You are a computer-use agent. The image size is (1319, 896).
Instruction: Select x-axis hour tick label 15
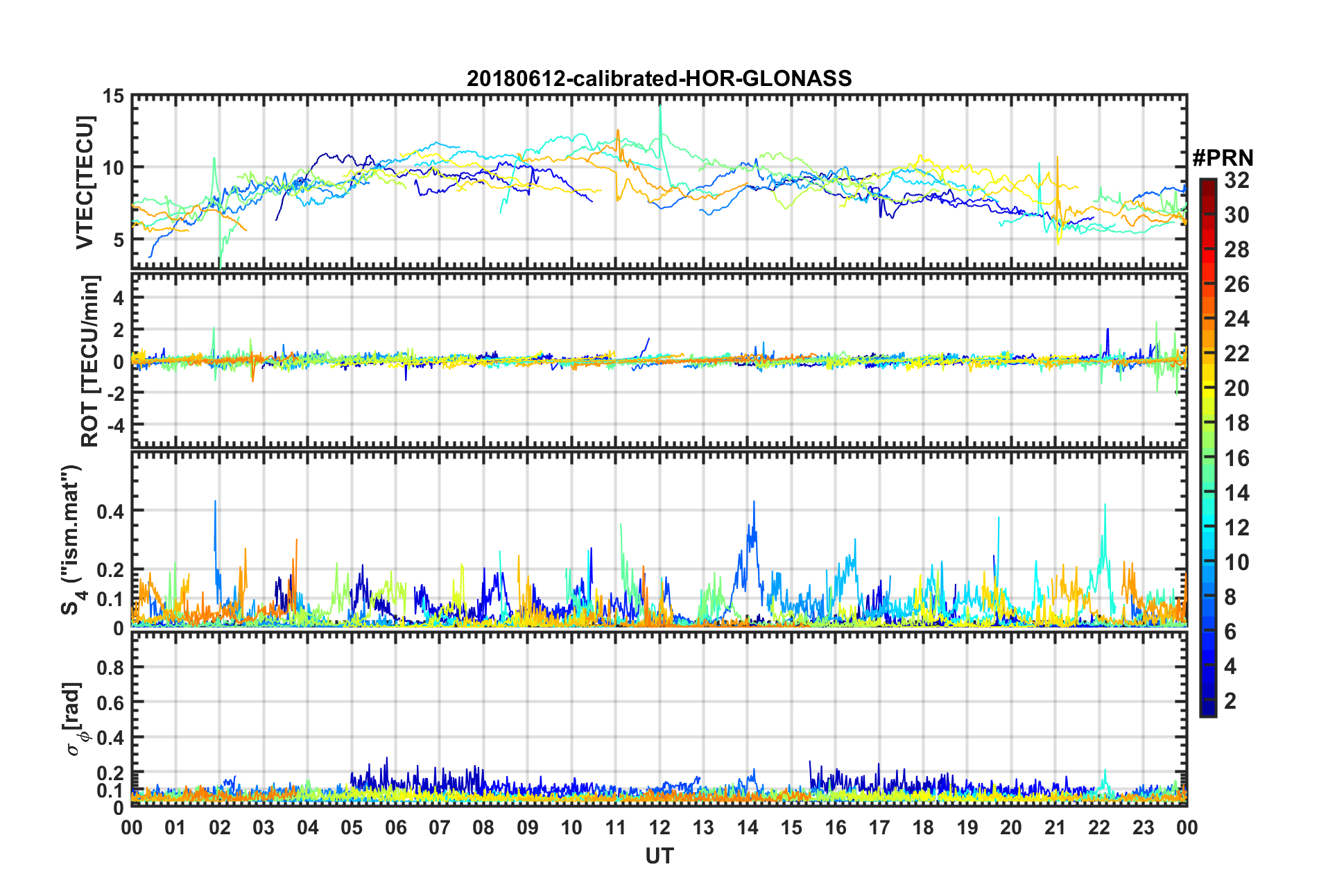tap(791, 827)
